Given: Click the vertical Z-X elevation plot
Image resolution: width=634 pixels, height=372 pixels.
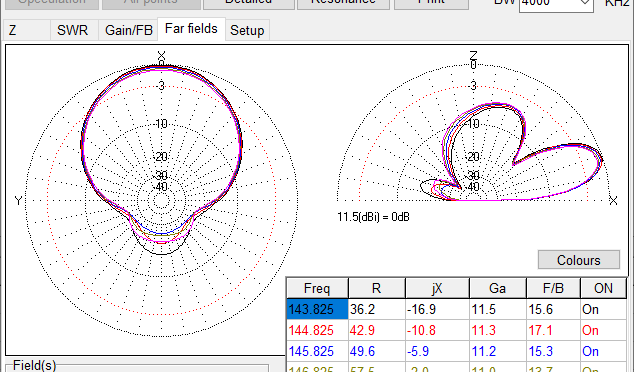Looking at the screenshot, I should click(x=473, y=132).
